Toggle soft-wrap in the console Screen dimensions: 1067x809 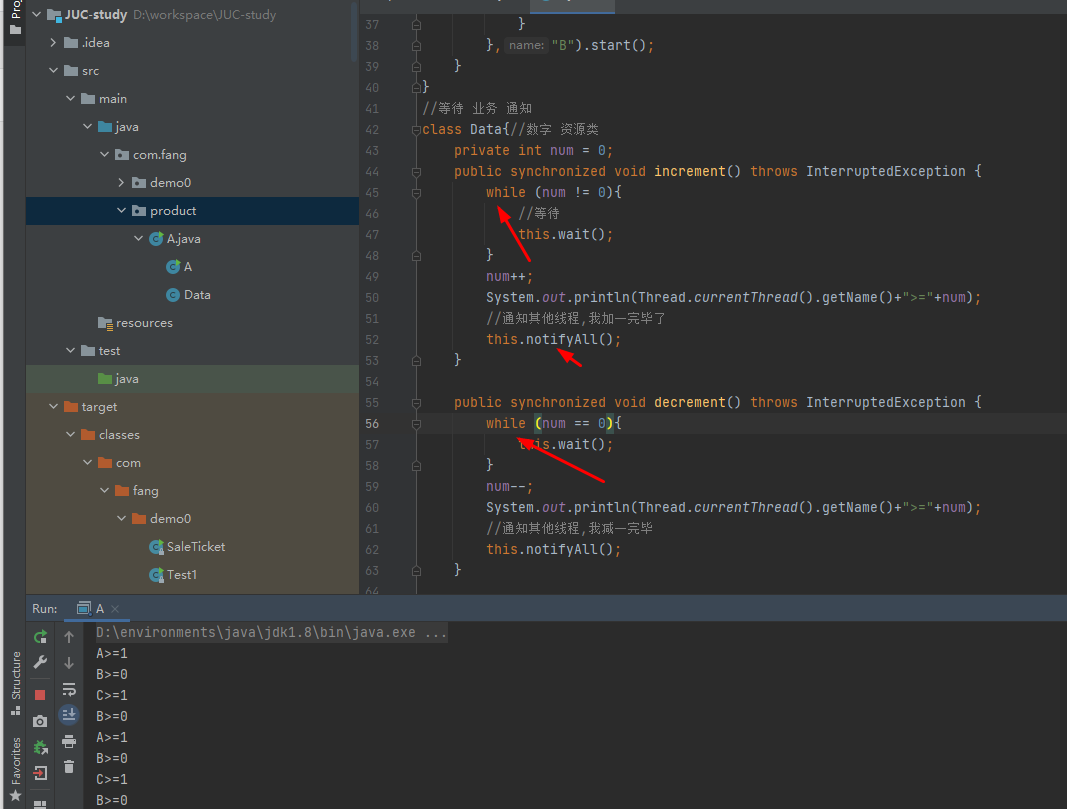click(69, 689)
